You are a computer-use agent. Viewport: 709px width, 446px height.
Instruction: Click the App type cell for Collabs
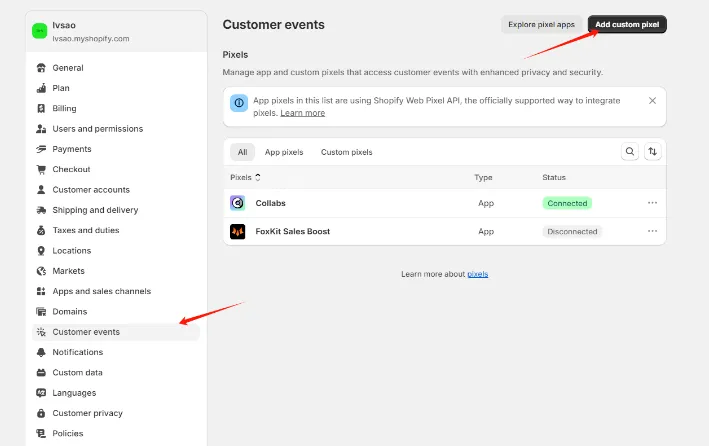click(486, 203)
